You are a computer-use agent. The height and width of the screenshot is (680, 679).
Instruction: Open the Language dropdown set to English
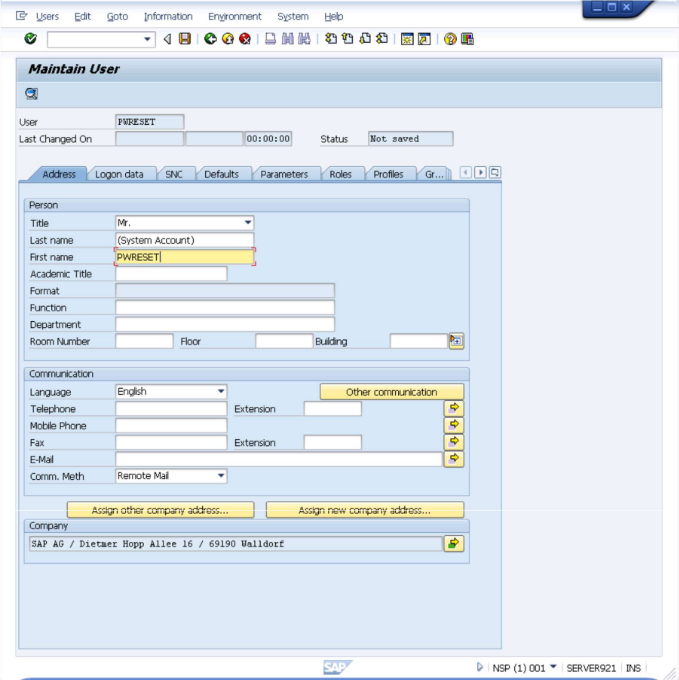221,392
